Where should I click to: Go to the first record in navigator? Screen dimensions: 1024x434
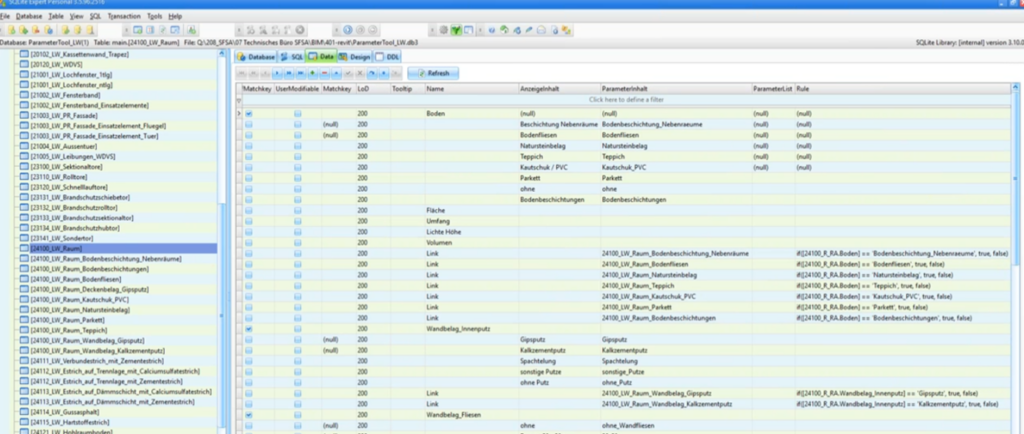click(242, 74)
